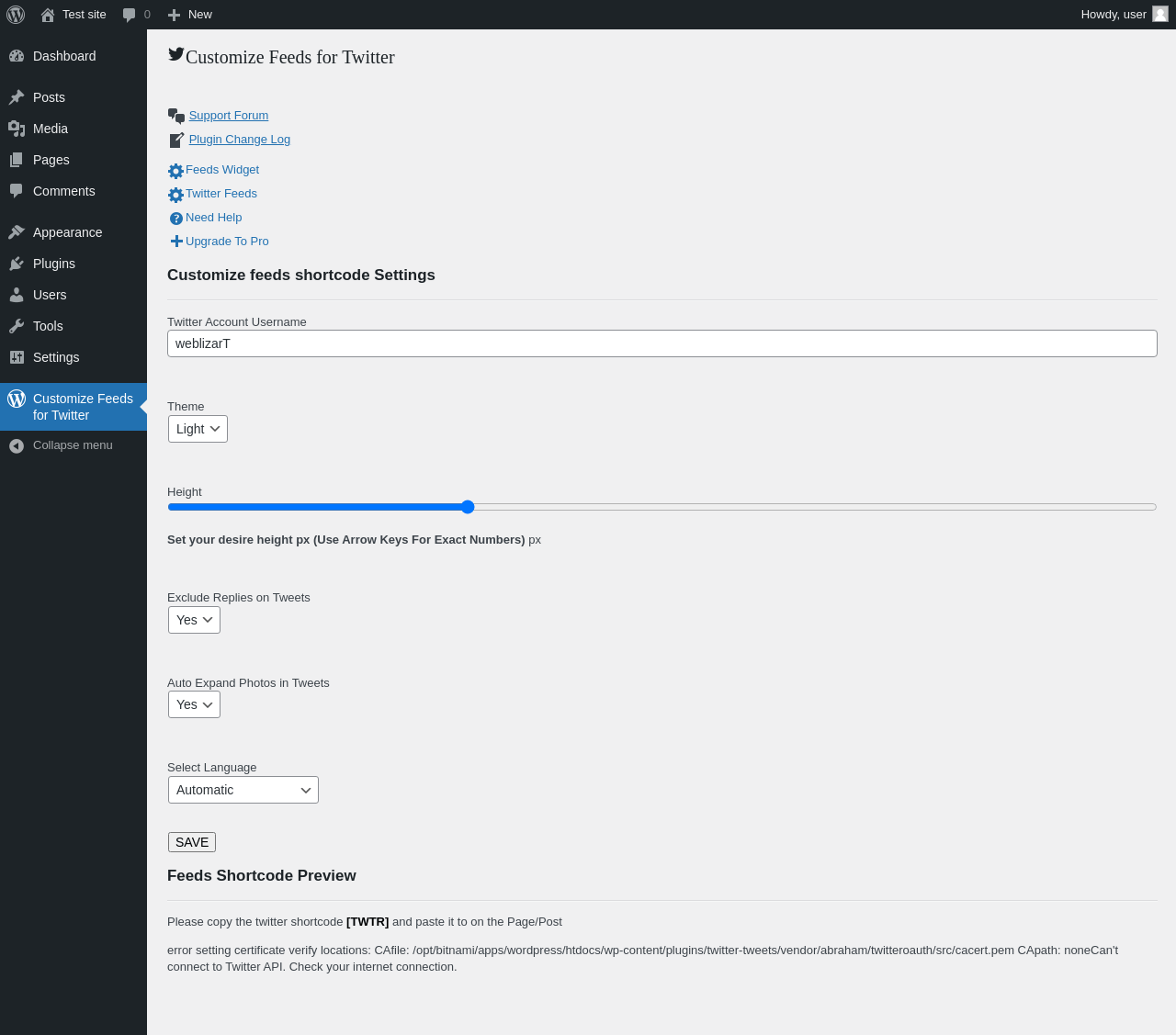Click the Collapse menu text

(73, 445)
